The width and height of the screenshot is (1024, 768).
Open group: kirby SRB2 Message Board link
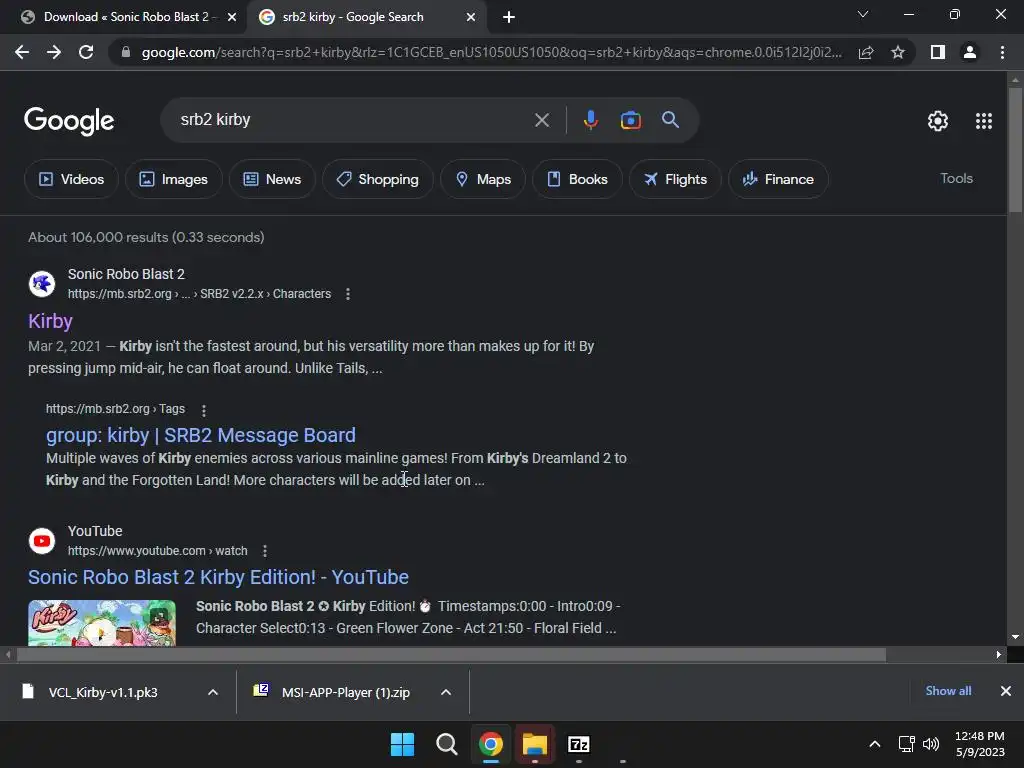(x=200, y=436)
